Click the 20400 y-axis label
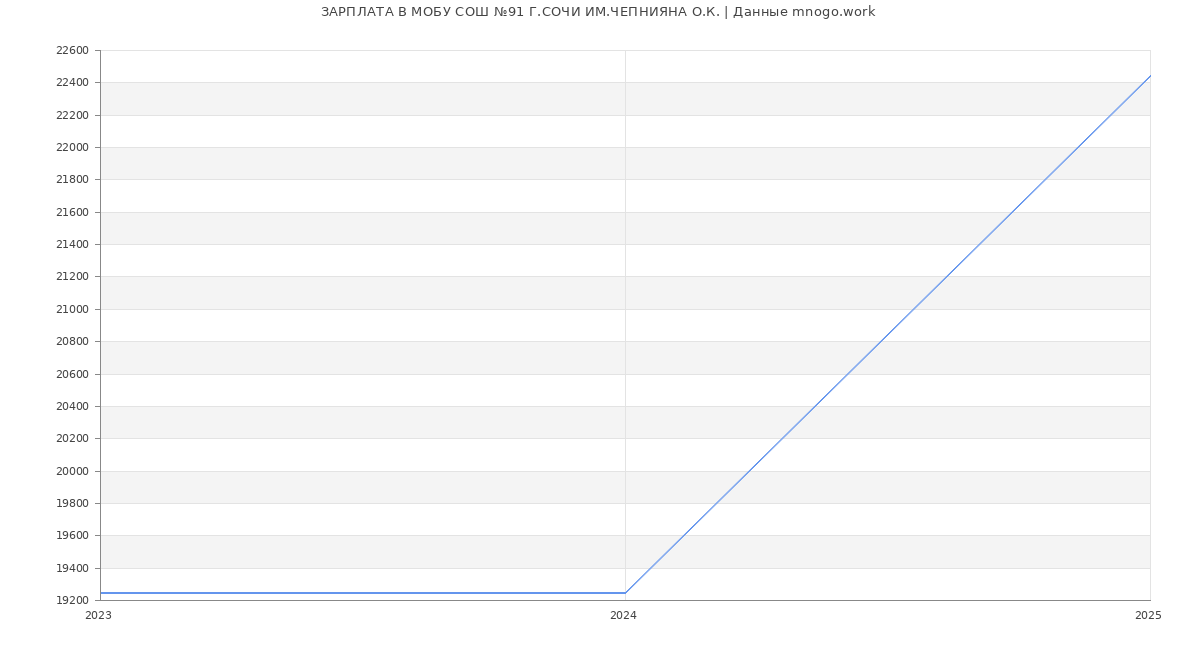This screenshot has height=650, width=1200. click(72, 406)
